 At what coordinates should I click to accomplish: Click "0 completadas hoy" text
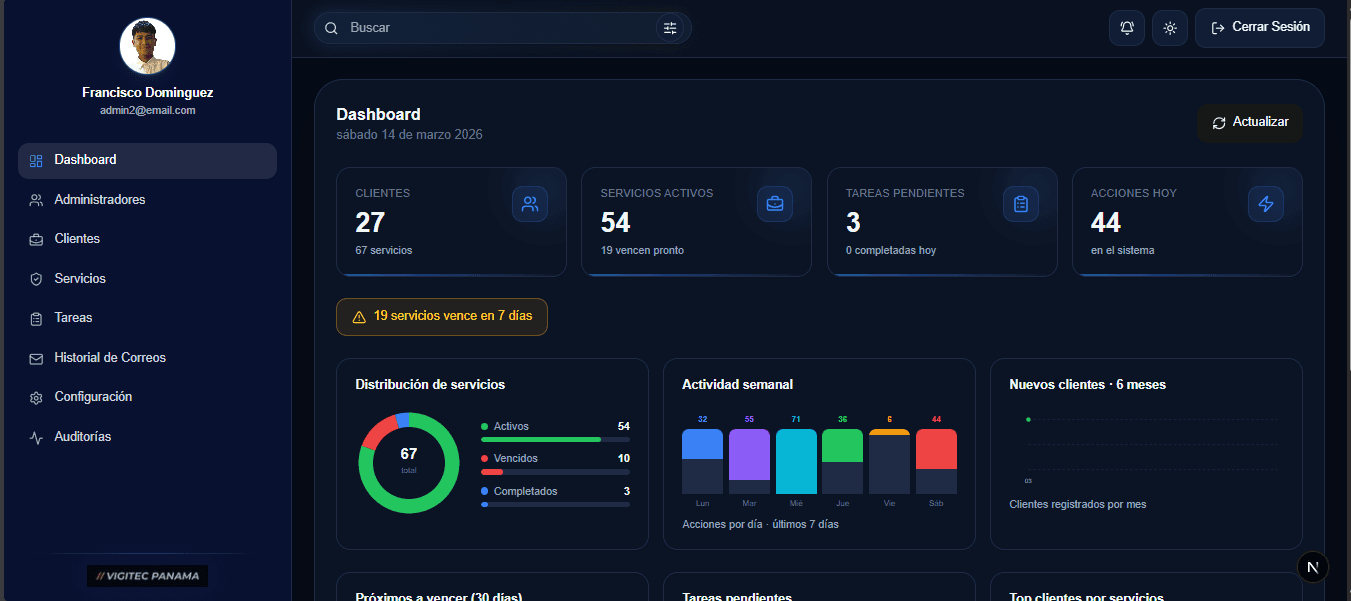[891, 250]
